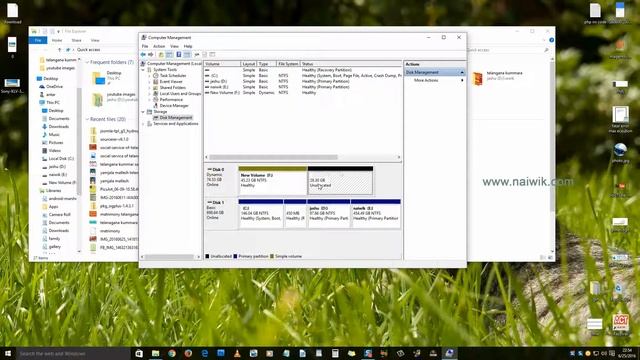Select Shared Folders in the tree
The image size is (640, 360).
tap(173, 88)
